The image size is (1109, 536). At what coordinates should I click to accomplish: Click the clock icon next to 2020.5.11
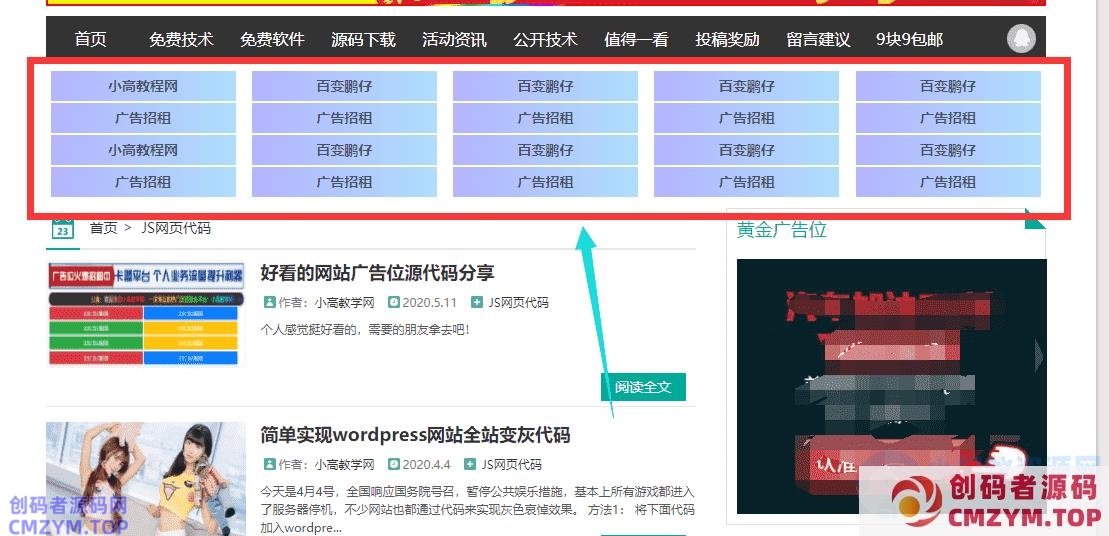(394, 302)
